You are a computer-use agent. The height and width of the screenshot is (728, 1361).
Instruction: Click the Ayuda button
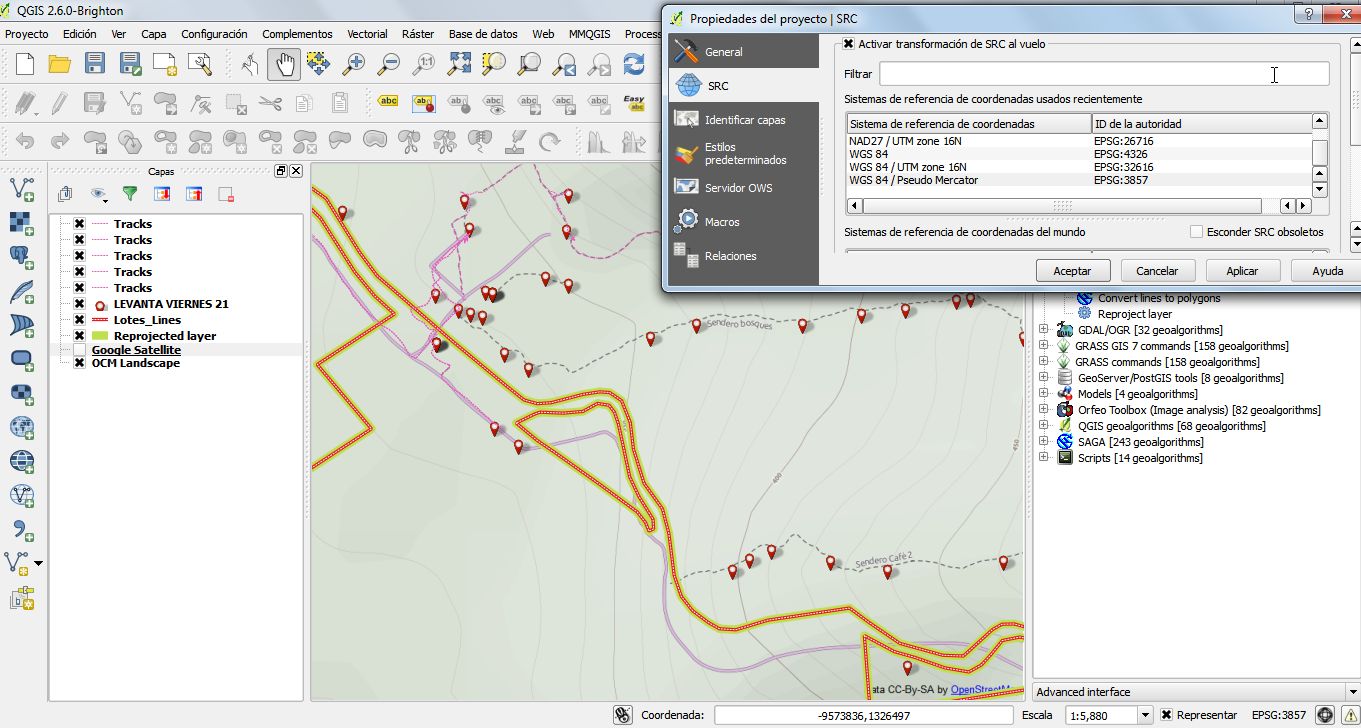point(1326,271)
